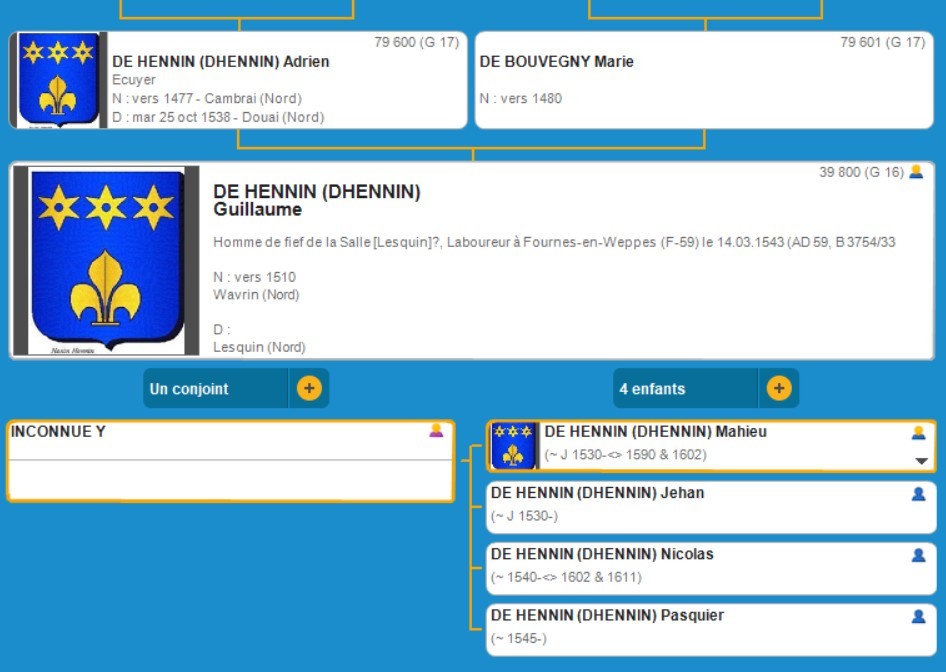Select father DE HENNIN (DHENNIN) Adrien
The width and height of the screenshot is (946, 672).
220,62
